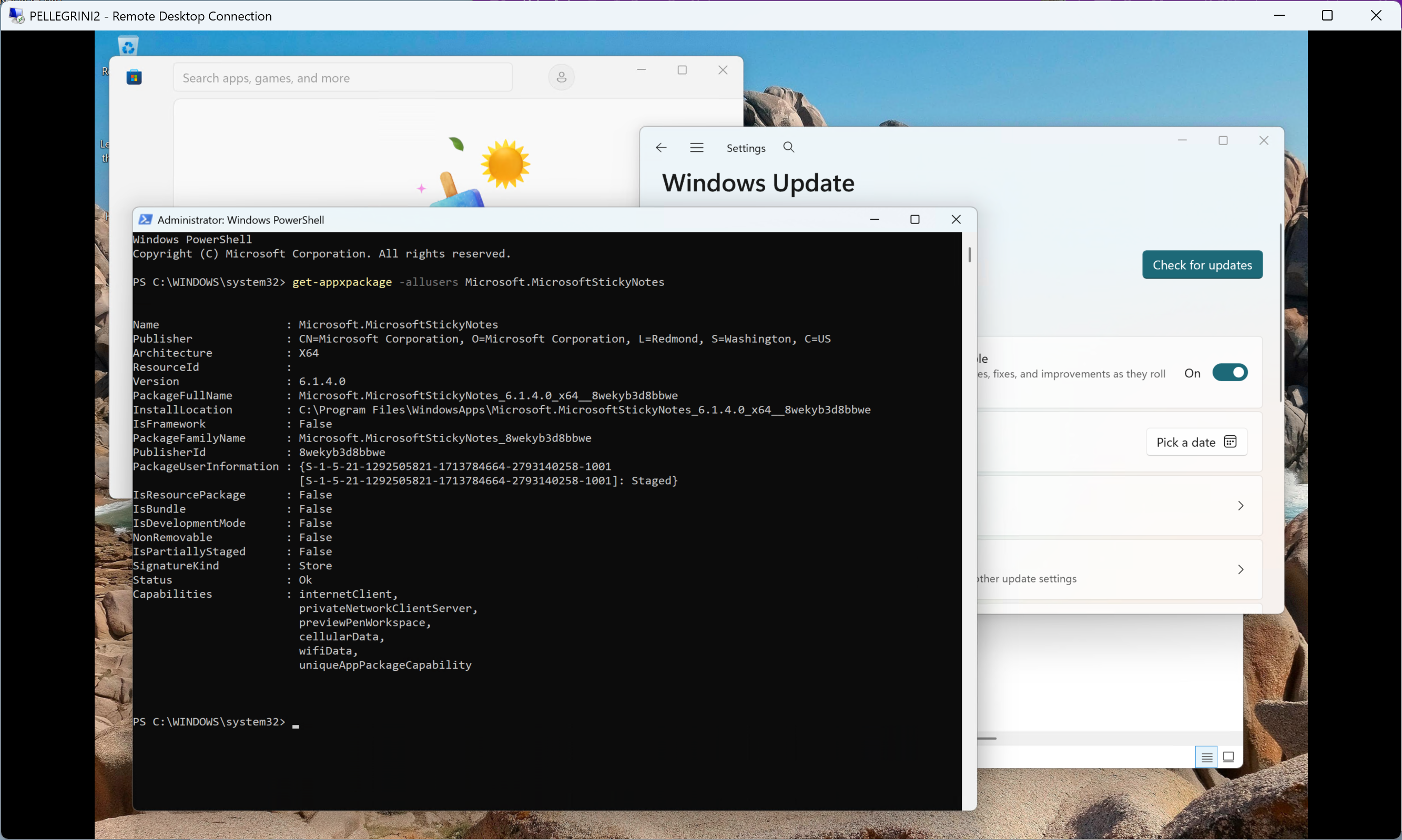Expand the row above other update settings
1402x840 pixels.
tap(1120, 506)
